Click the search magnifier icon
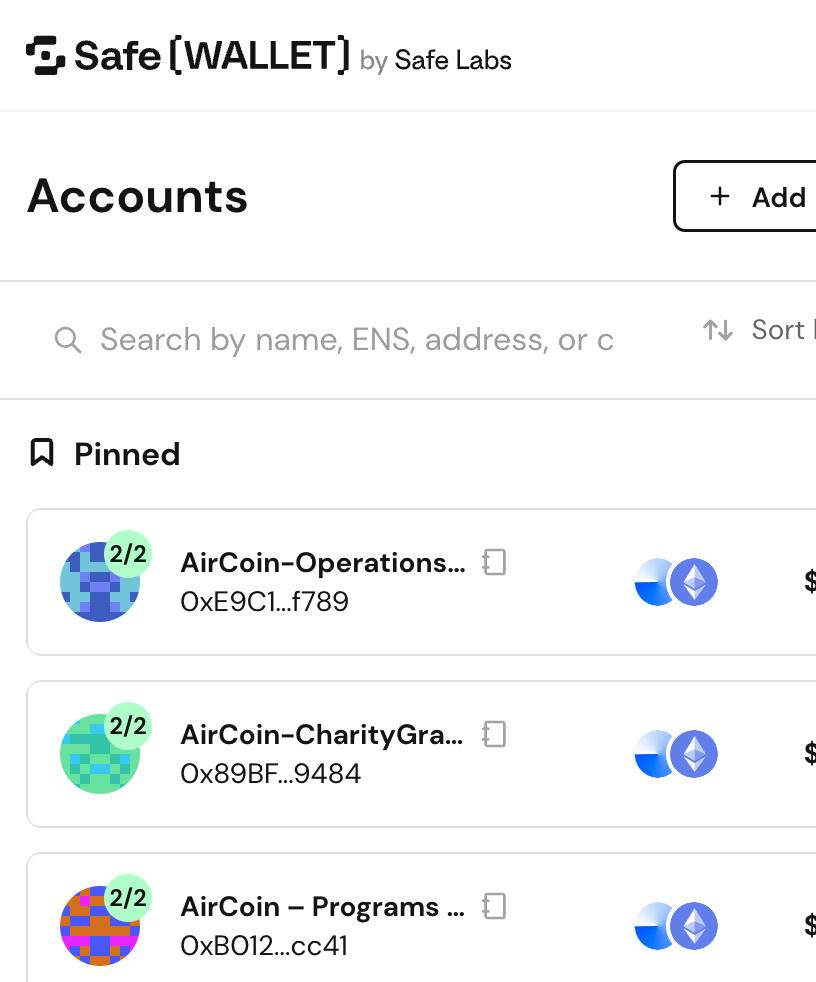The width and height of the screenshot is (816, 982). [67, 340]
